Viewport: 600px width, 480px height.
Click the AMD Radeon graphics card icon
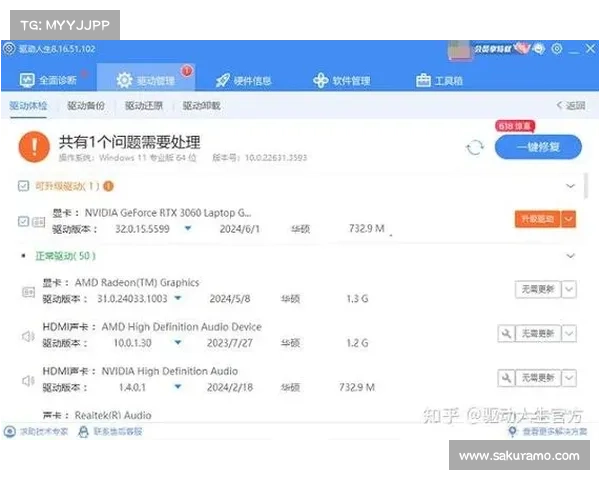pos(28,292)
